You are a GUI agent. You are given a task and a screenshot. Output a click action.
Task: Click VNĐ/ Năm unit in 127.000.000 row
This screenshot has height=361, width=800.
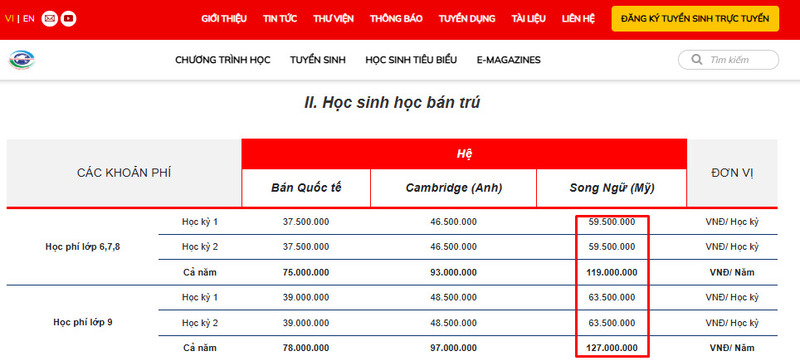point(732,348)
